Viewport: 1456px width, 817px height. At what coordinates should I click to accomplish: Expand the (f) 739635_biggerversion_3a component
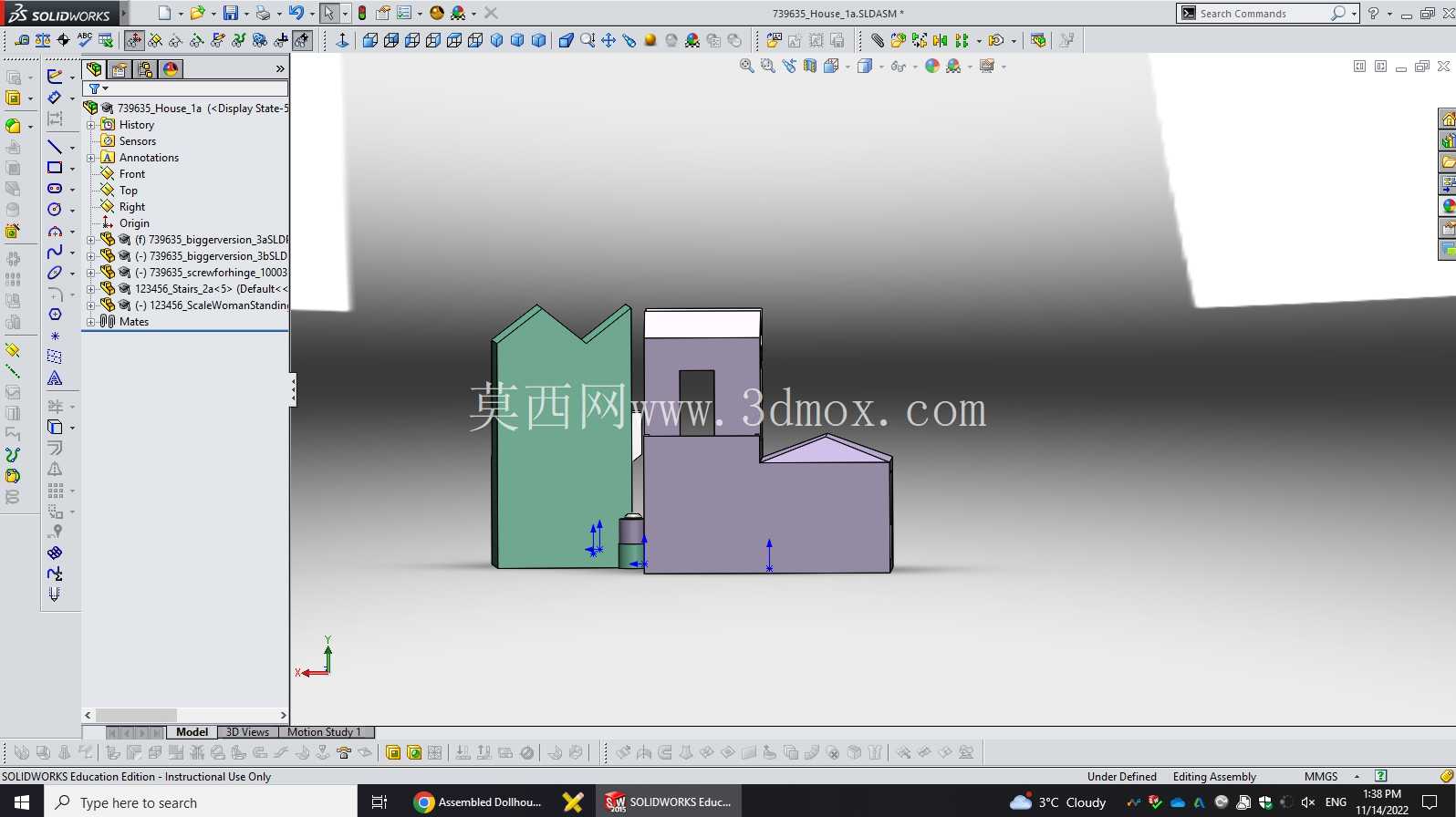(91, 240)
